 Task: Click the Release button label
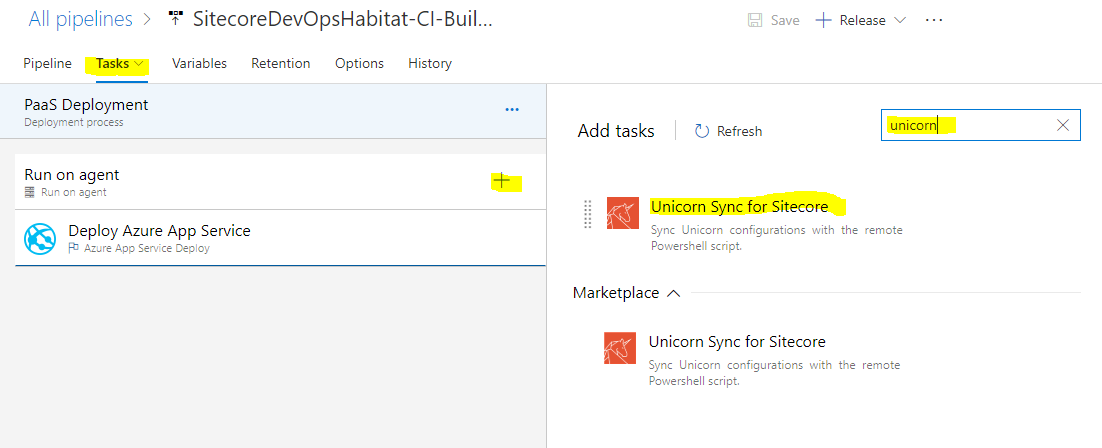(862, 20)
